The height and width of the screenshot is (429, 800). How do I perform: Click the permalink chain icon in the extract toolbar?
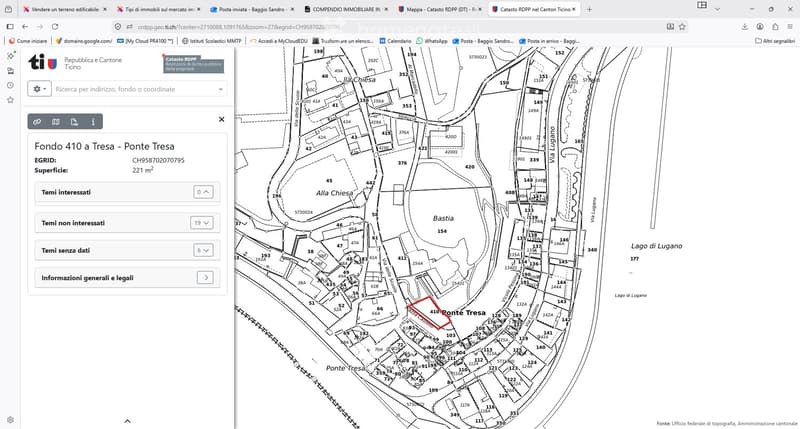point(37,121)
